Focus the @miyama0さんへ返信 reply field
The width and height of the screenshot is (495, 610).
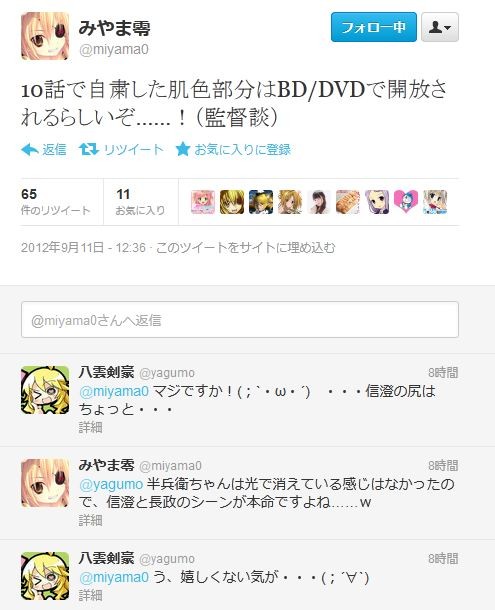(240, 320)
